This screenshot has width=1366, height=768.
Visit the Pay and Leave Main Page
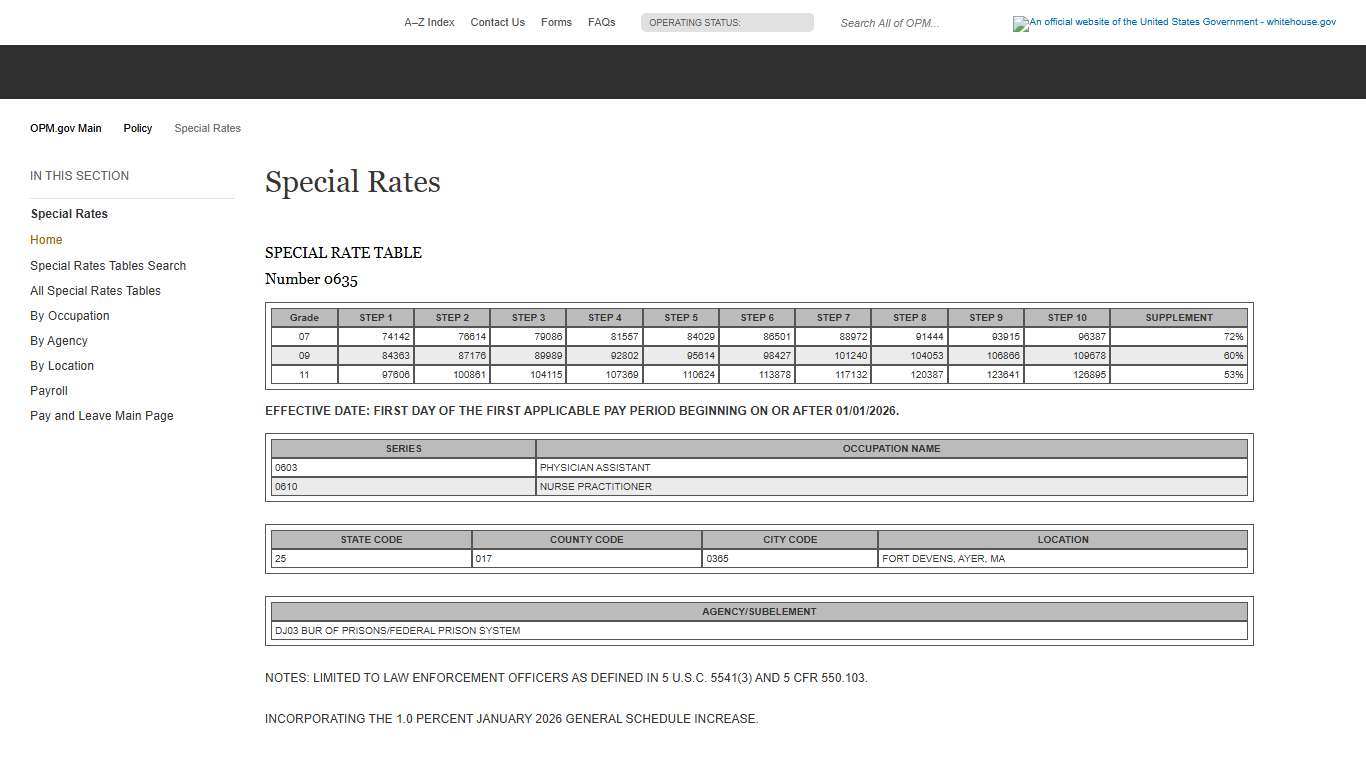[x=101, y=415]
